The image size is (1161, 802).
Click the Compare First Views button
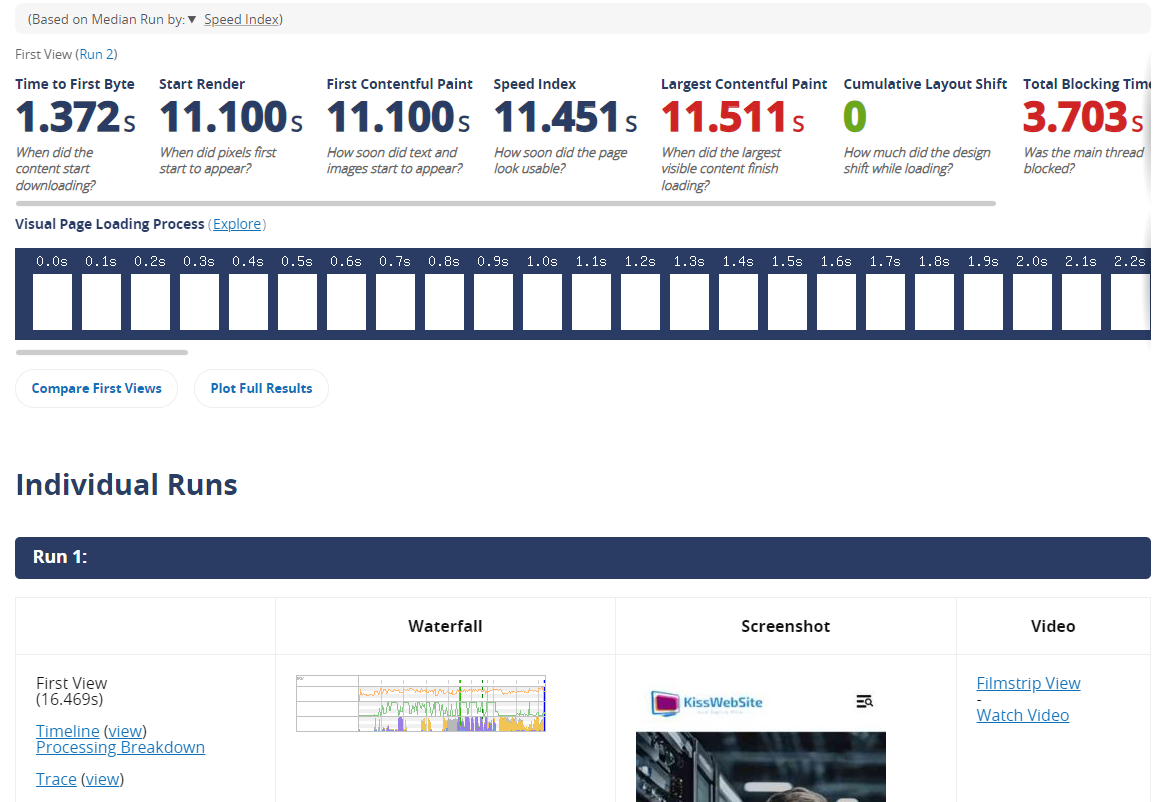tap(96, 388)
